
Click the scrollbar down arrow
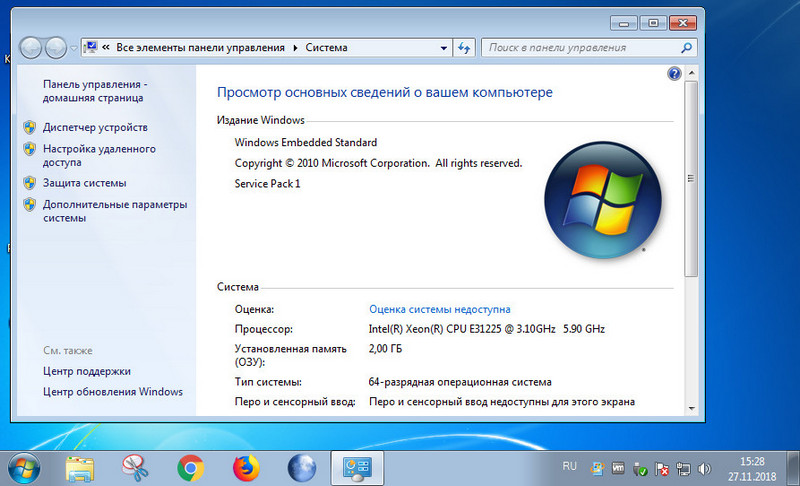[691, 408]
